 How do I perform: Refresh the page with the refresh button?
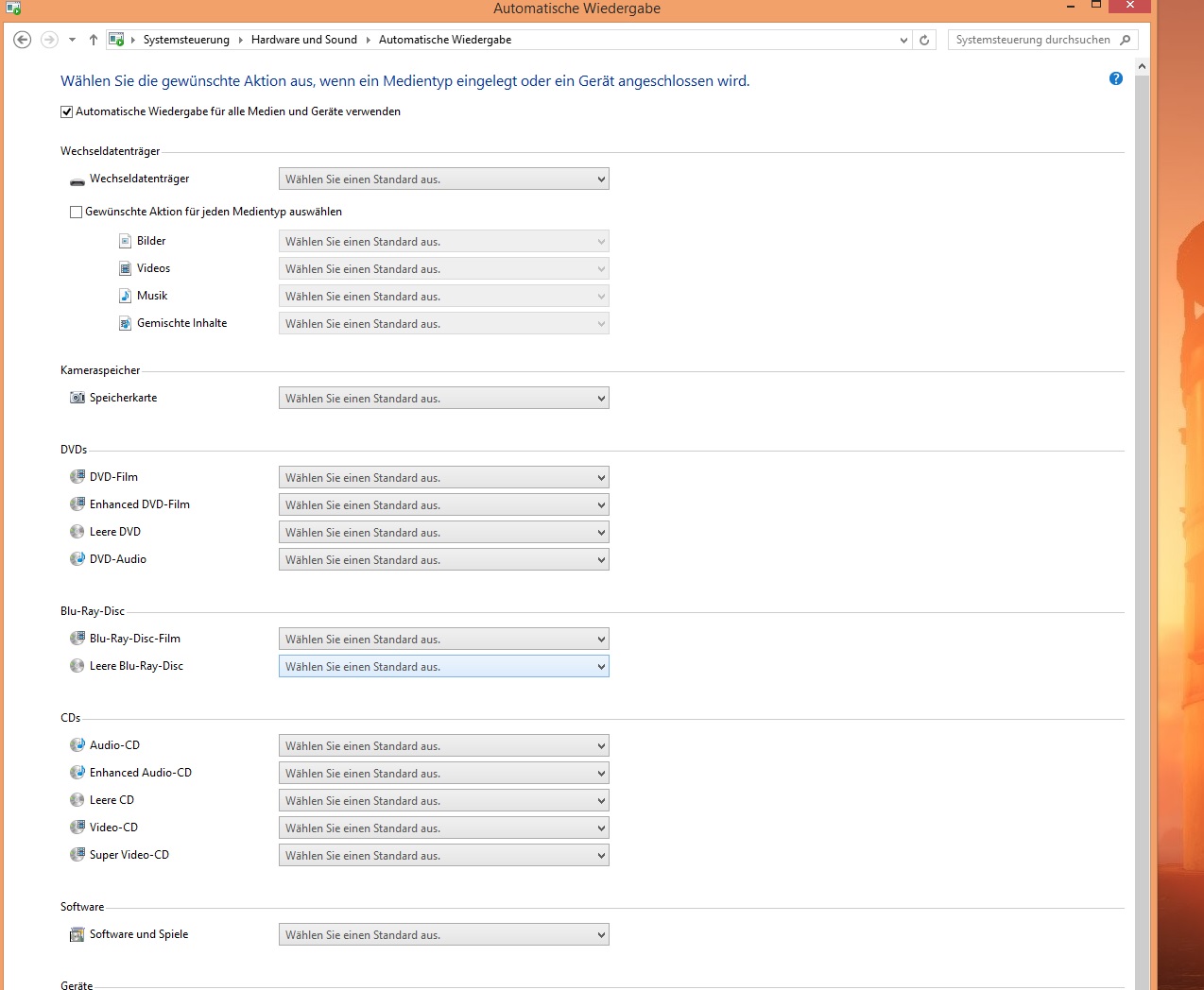924,40
